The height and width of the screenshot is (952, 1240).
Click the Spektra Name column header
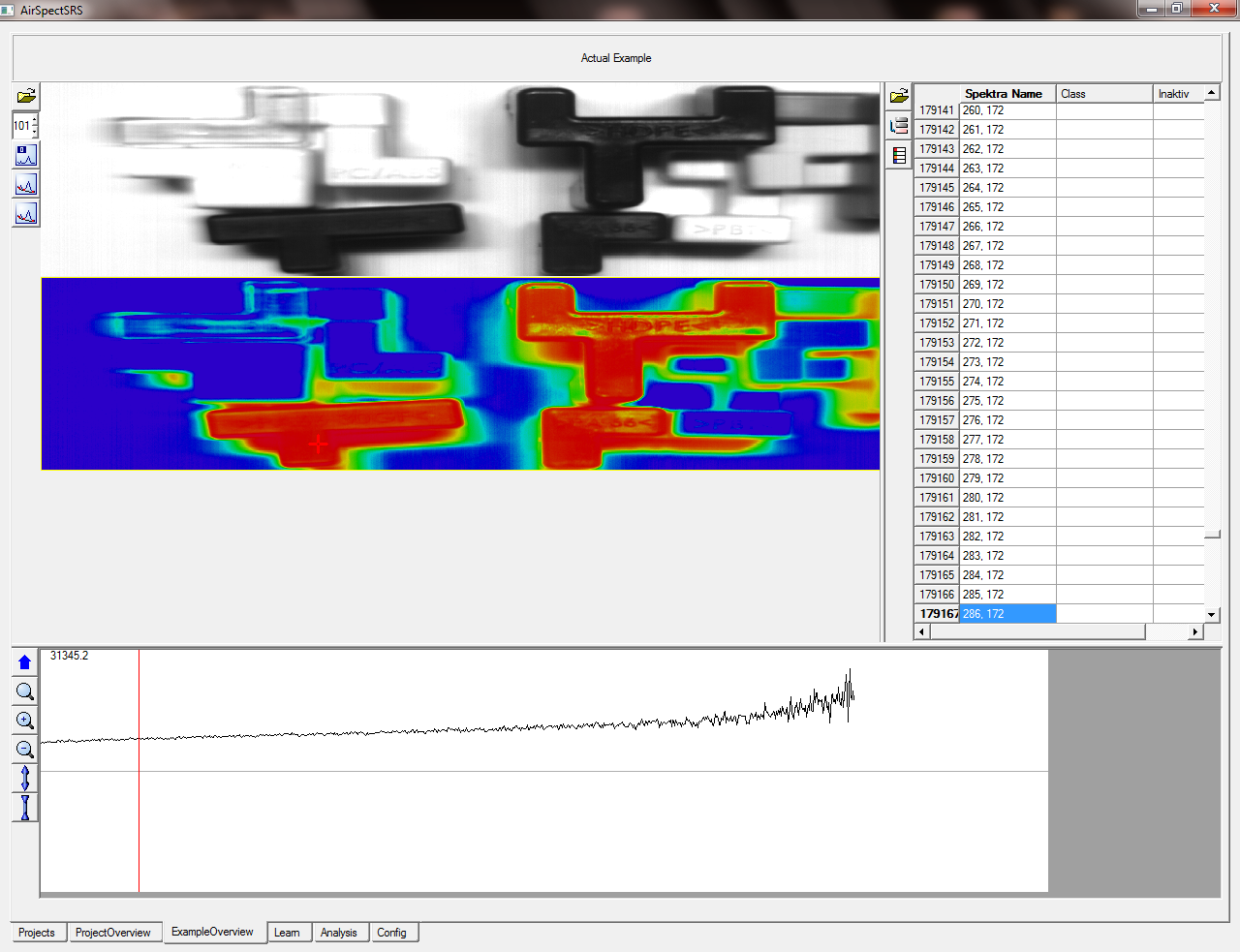pyautogui.click(x=1004, y=94)
